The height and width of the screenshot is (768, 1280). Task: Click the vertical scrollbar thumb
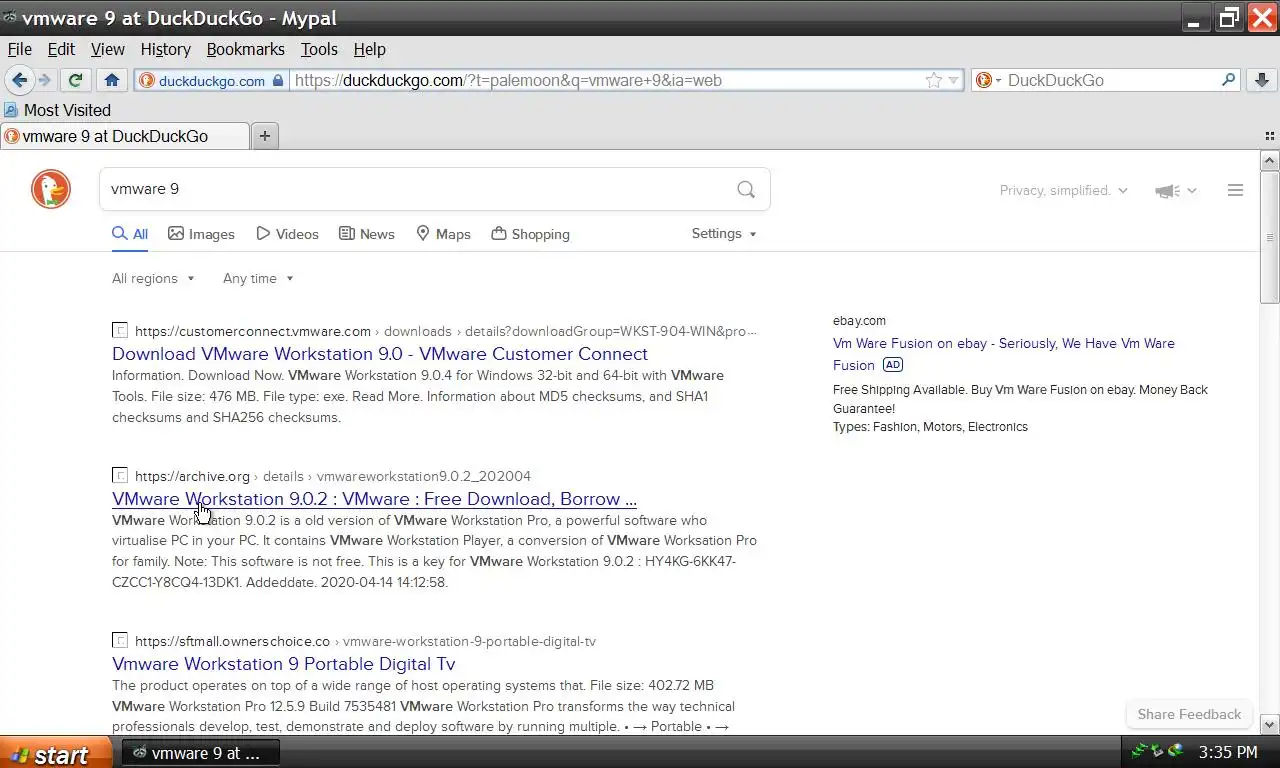click(x=1270, y=237)
